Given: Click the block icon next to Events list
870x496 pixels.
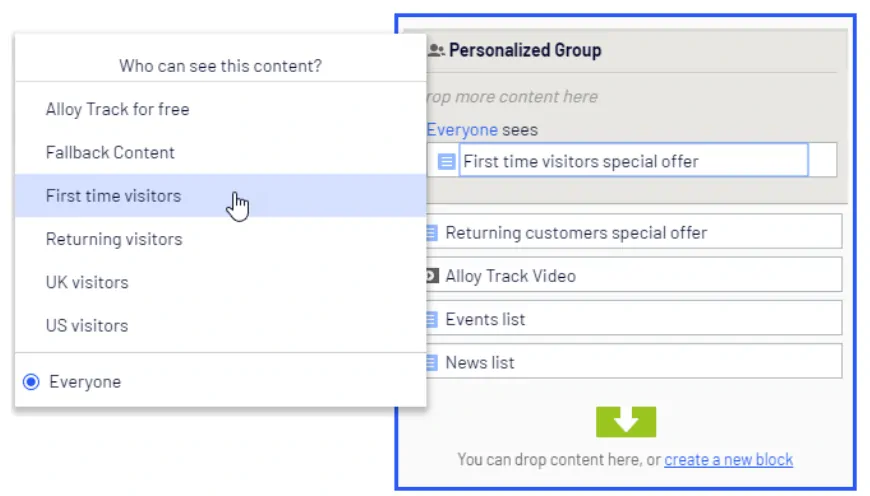Looking at the screenshot, I should click(432, 319).
